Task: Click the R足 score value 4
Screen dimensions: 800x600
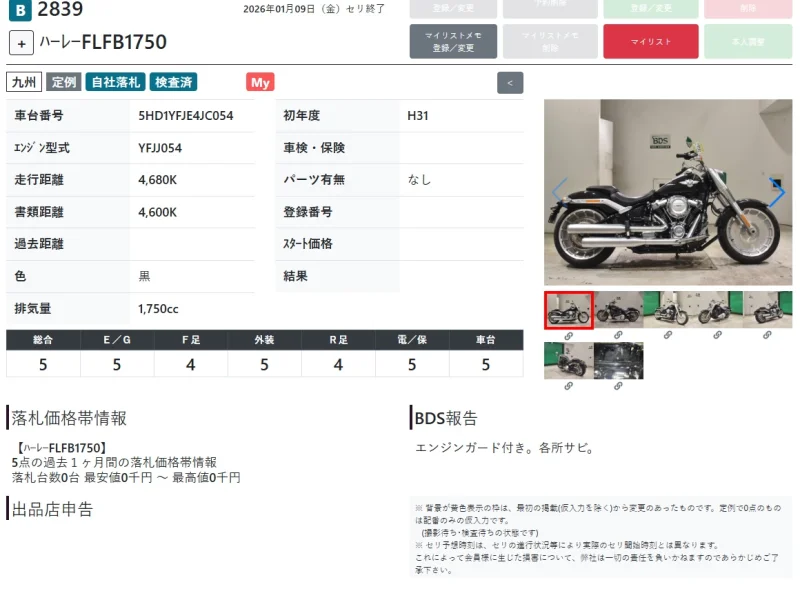Action: [338, 364]
